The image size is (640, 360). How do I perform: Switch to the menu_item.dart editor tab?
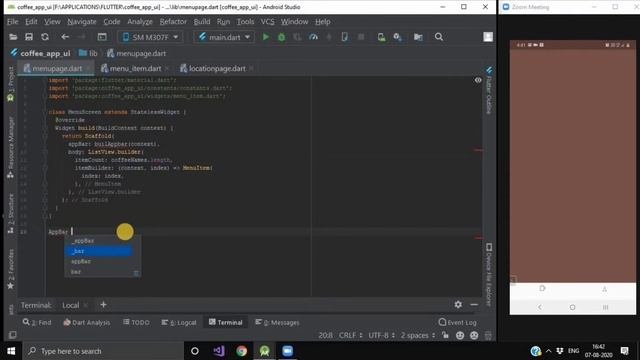[135, 69]
